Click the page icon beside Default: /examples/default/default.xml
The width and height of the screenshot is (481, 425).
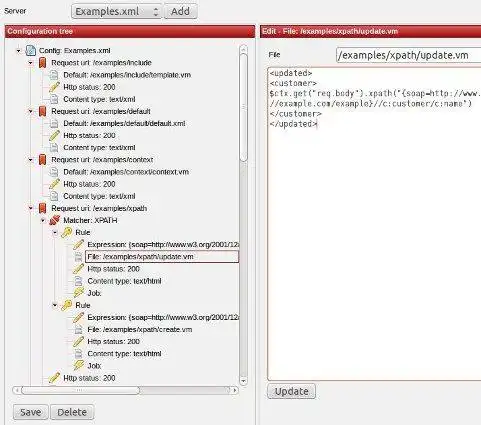[x=54, y=123]
